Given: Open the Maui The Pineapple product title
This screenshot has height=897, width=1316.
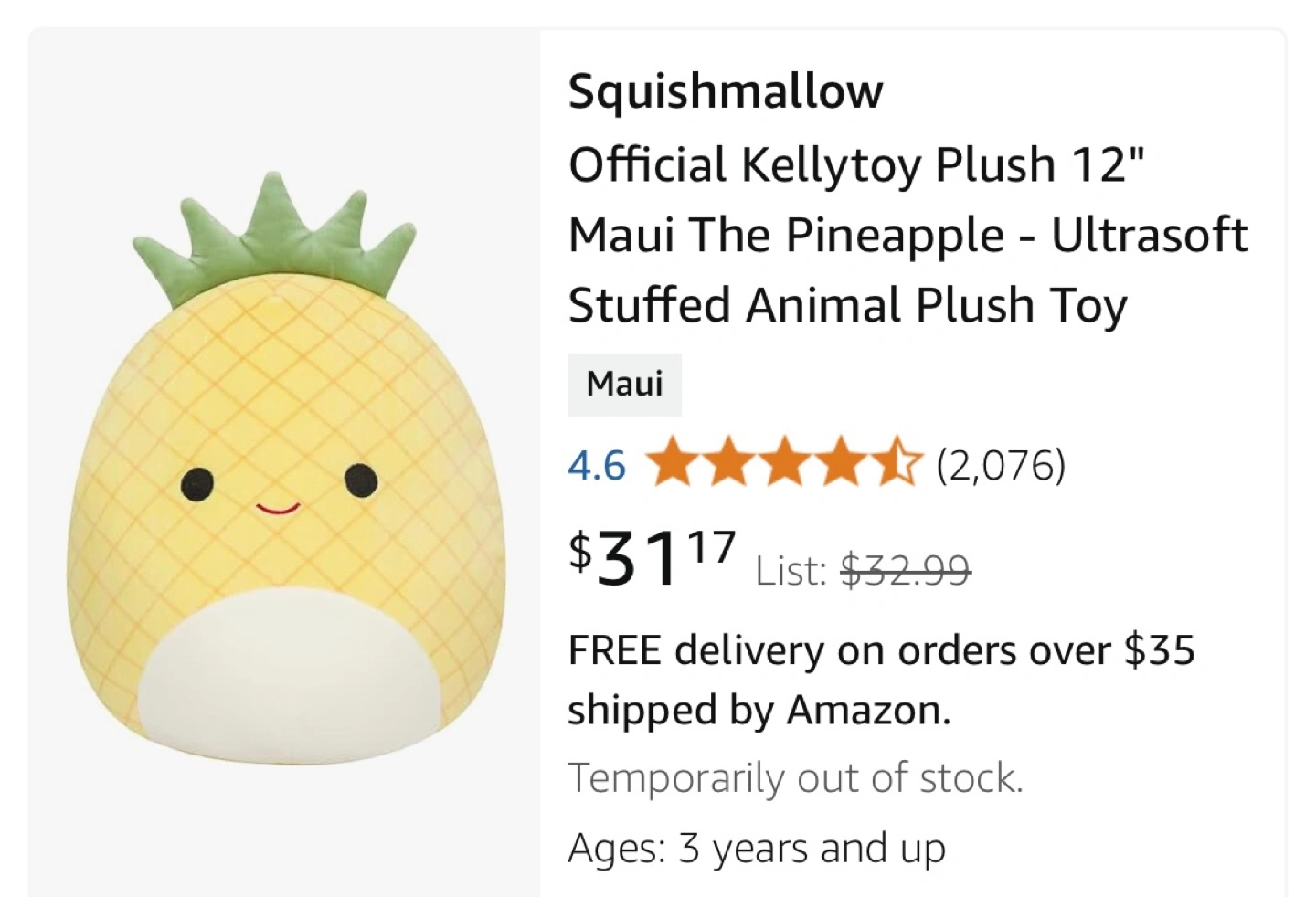Looking at the screenshot, I should pyautogui.click(x=907, y=235).
